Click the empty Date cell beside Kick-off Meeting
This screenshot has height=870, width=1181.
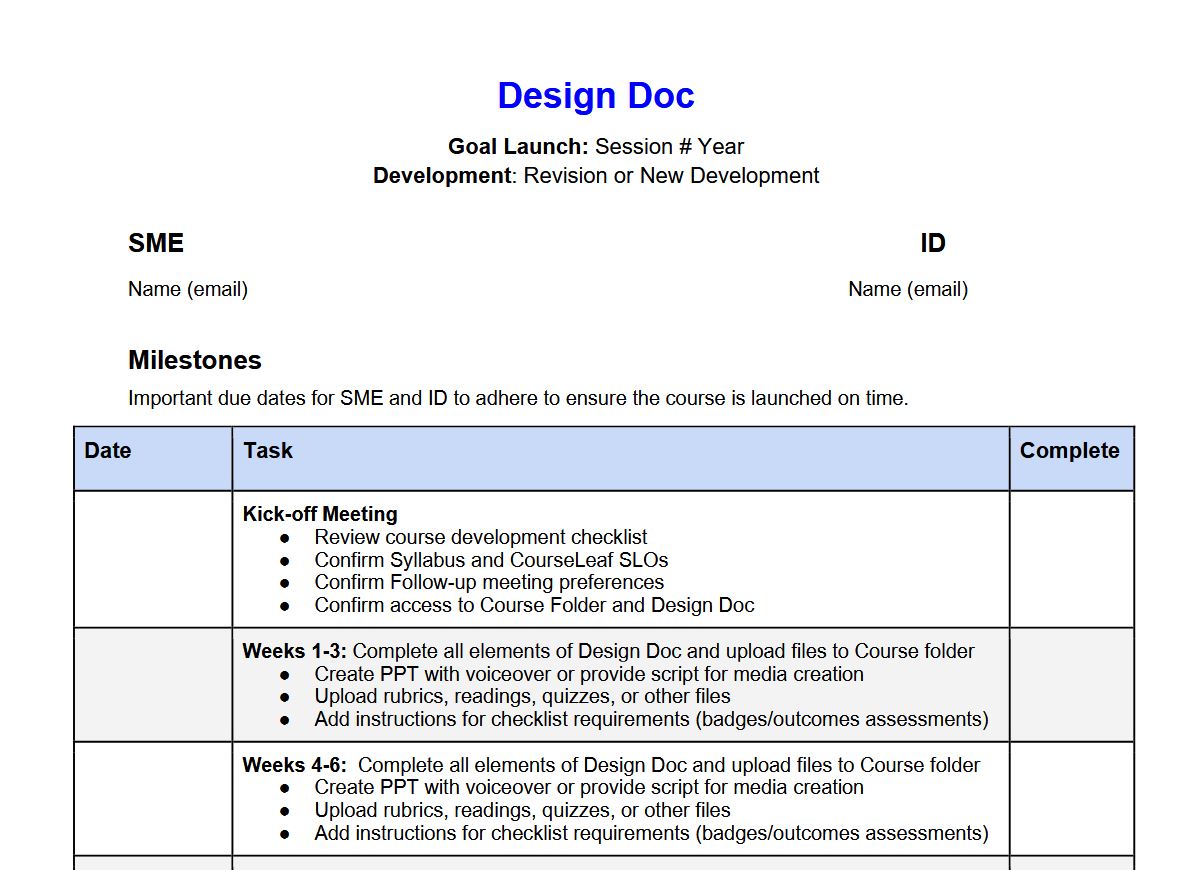click(152, 558)
